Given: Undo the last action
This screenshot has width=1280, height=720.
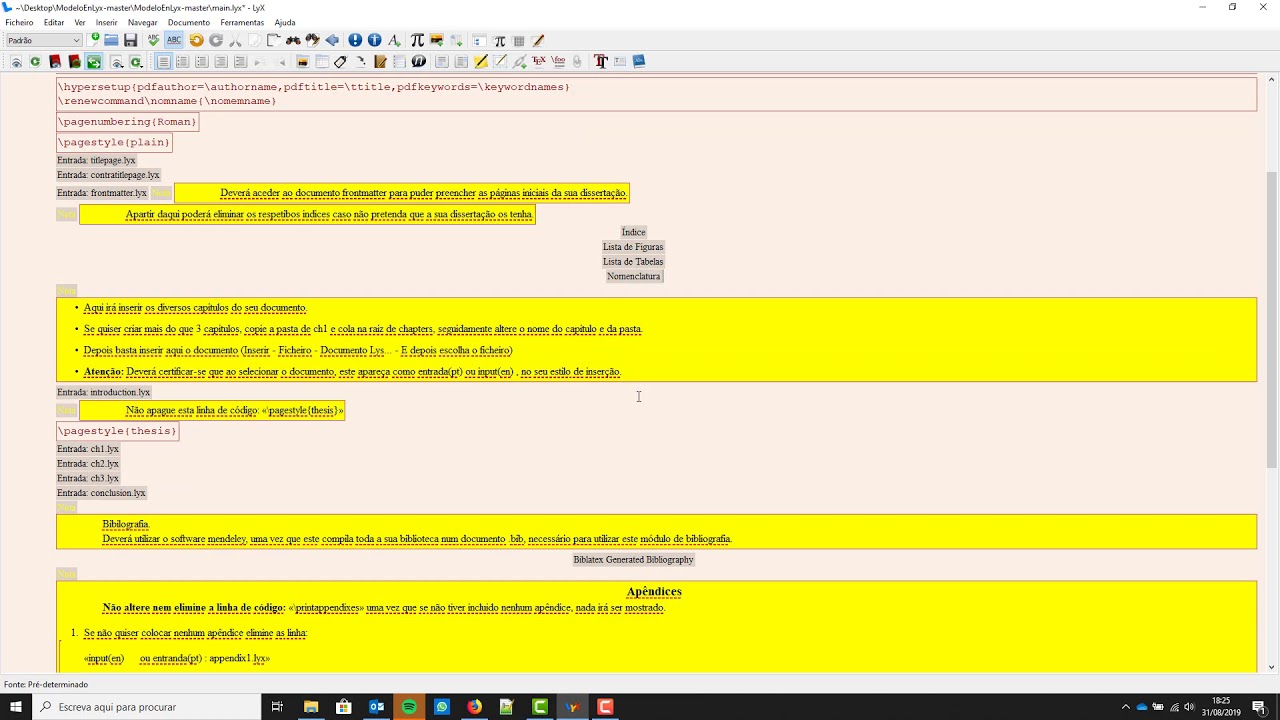Looking at the screenshot, I should (196, 40).
